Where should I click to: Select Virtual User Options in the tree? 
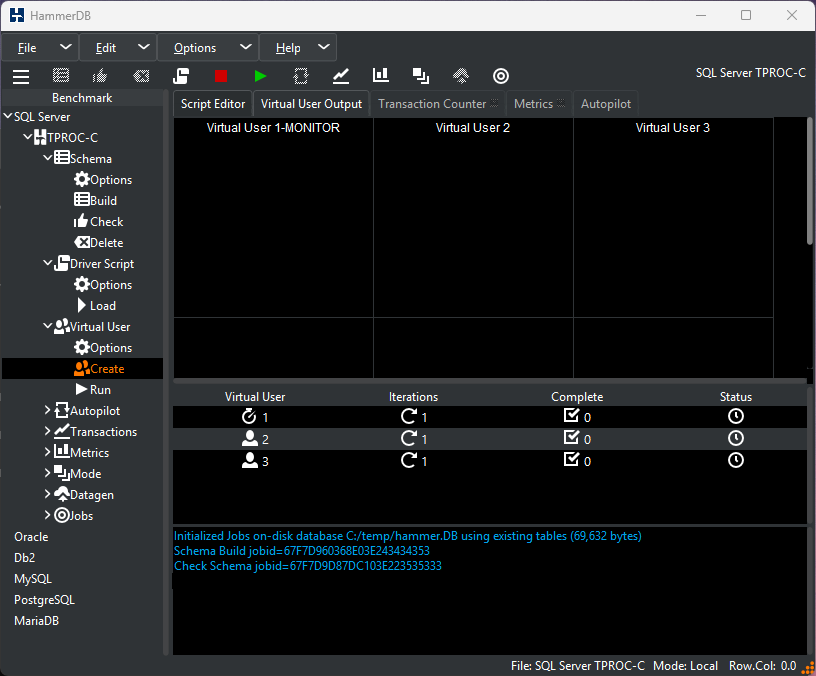[x=103, y=348]
